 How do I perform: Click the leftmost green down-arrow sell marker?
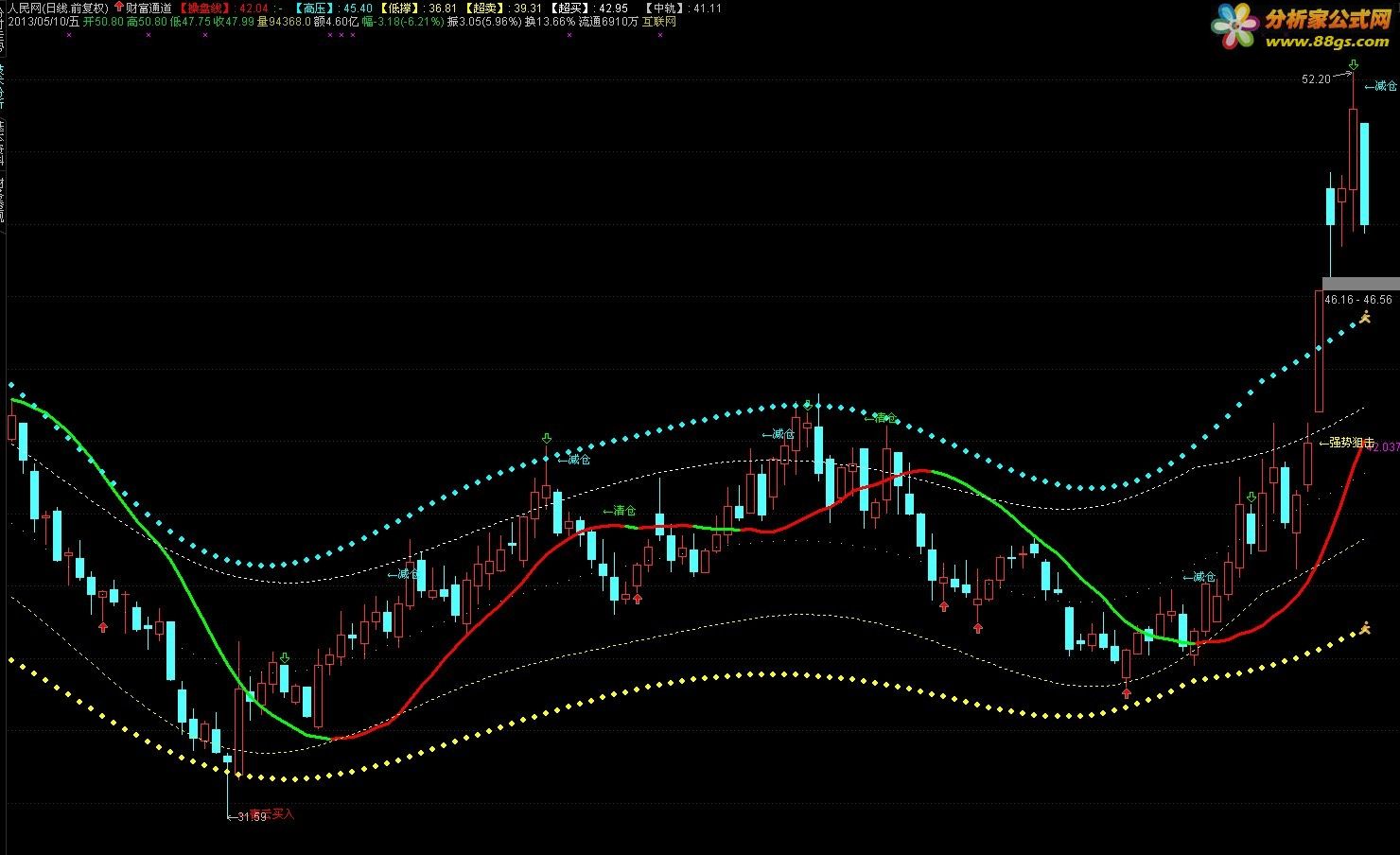pyautogui.click(x=284, y=657)
